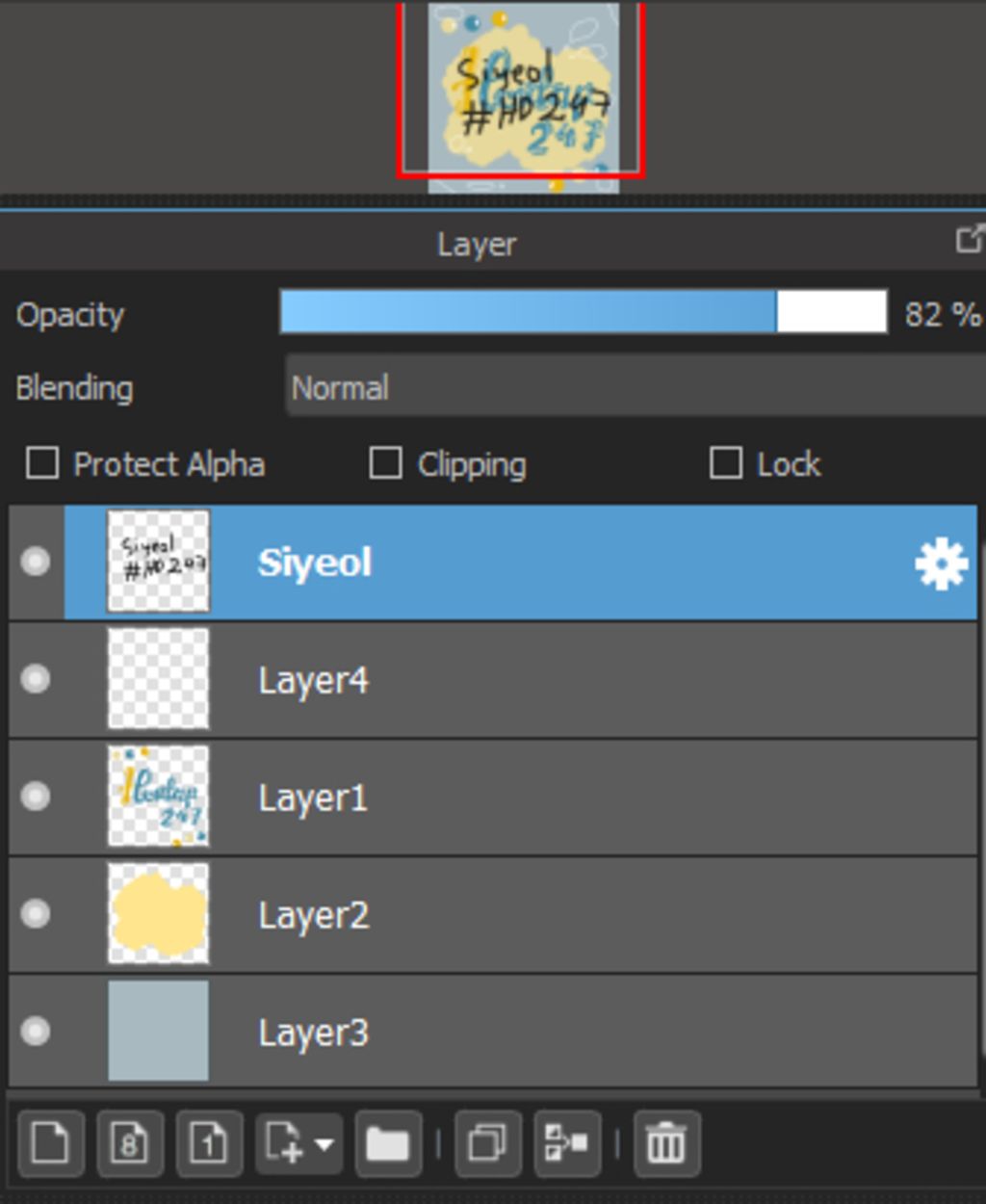The width and height of the screenshot is (986, 1204).
Task: Create a new layer folder
Action: click(x=387, y=1143)
